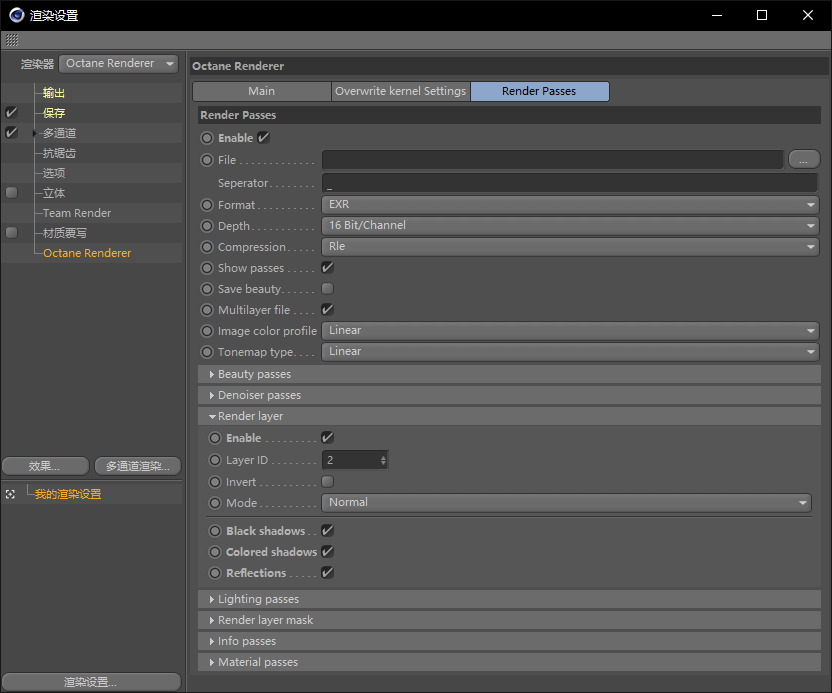Open the 渲染器 Octane Renderer dropdown
This screenshot has height=693, width=832.
point(118,64)
